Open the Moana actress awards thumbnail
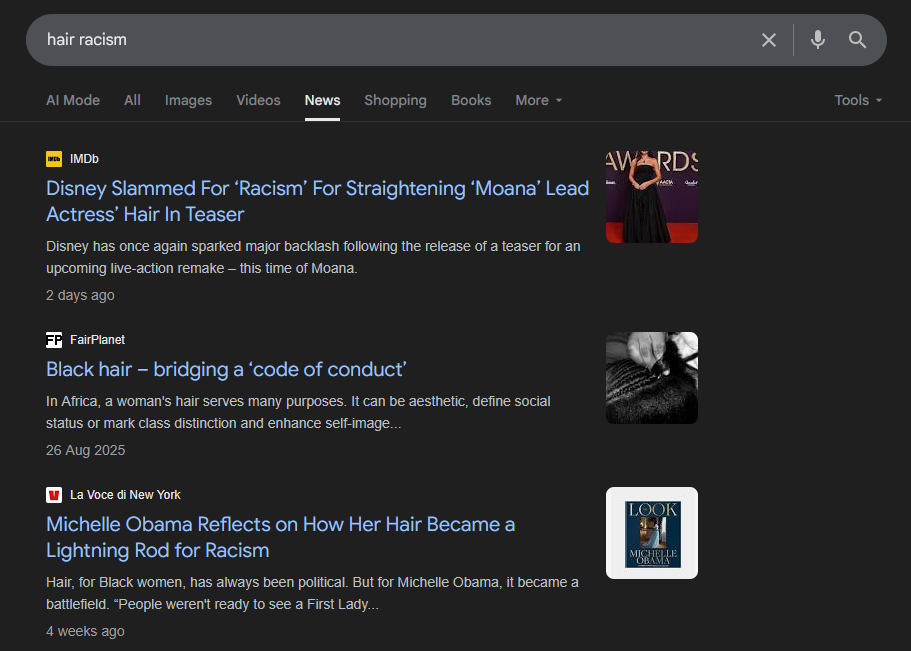 tap(652, 197)
